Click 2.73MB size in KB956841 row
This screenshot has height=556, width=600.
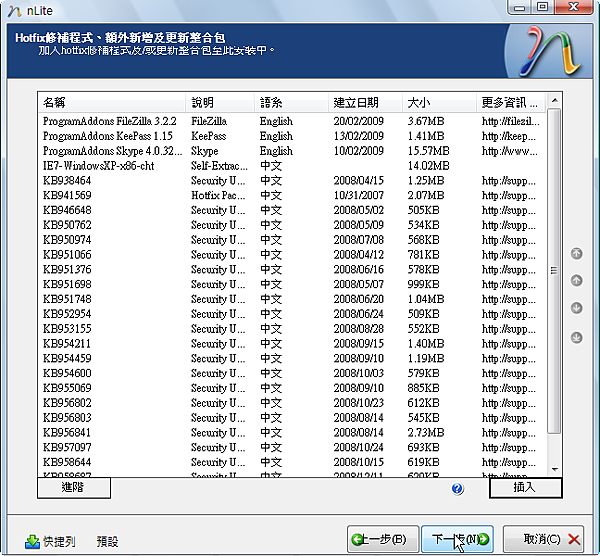click(426, 432)
